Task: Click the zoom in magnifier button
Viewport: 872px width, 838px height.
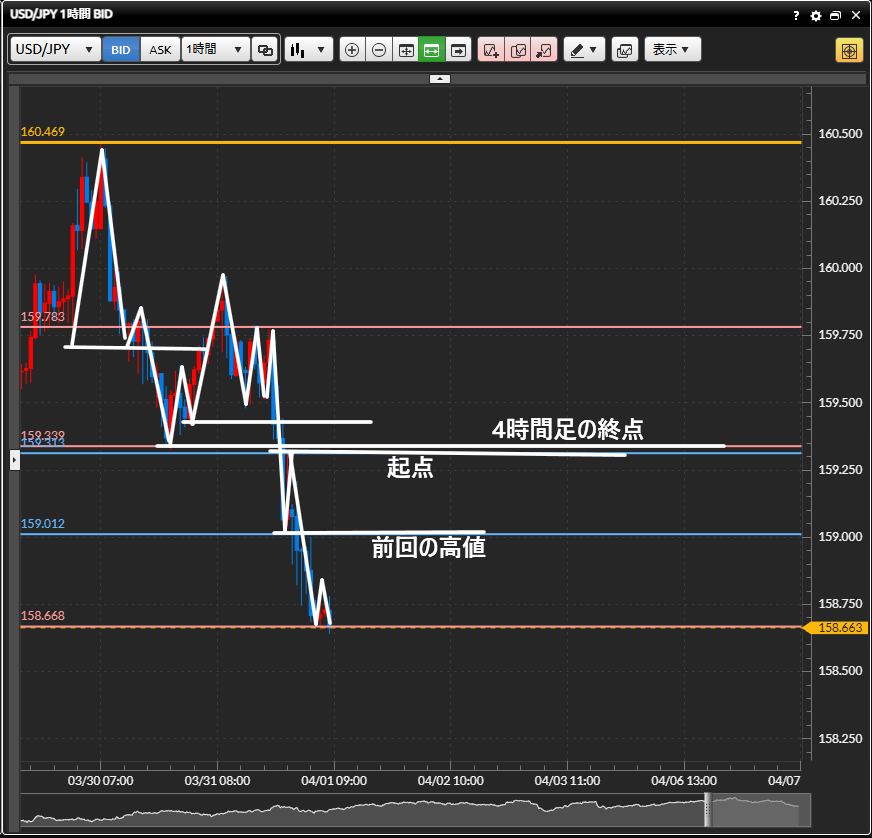Action: click(352, 49)
